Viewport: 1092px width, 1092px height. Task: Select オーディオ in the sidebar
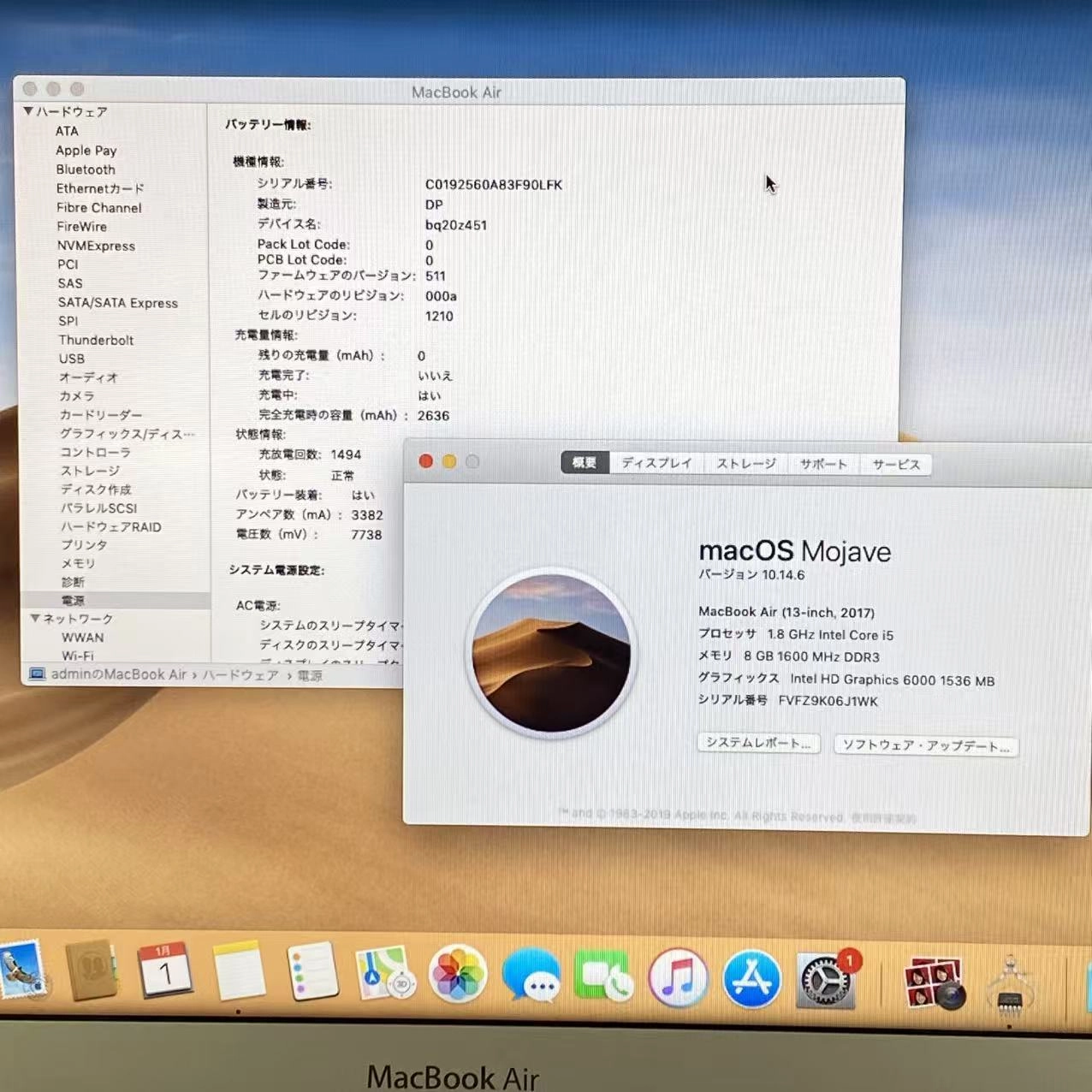coord(88,377)
